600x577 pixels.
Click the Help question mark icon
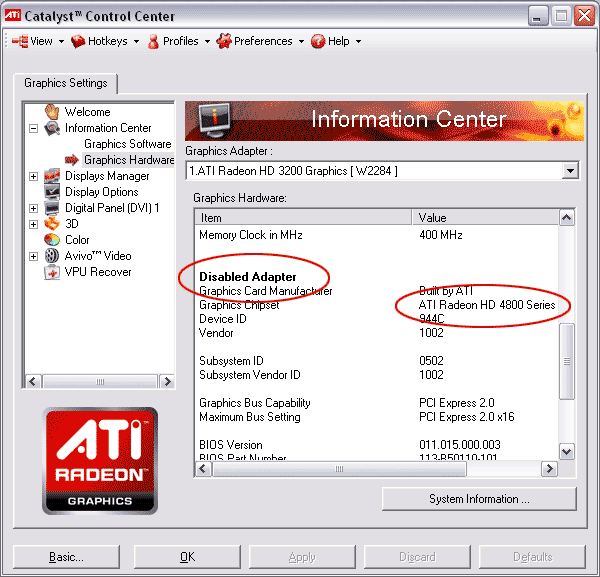click(318, 41)
